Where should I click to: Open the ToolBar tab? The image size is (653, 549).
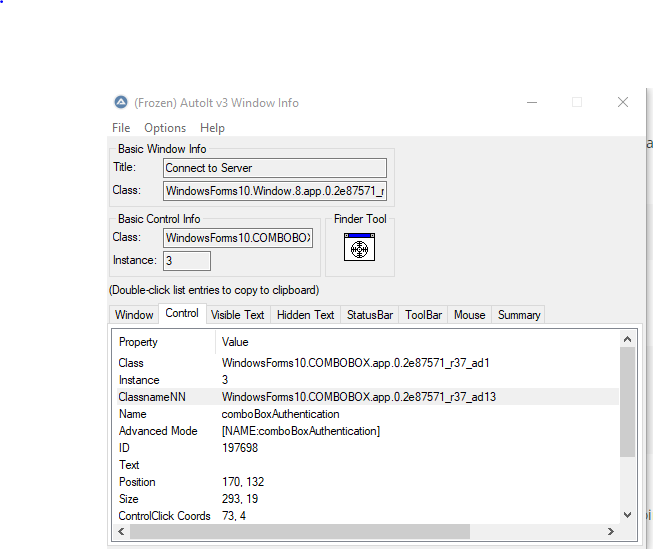(x=424, y=314)
